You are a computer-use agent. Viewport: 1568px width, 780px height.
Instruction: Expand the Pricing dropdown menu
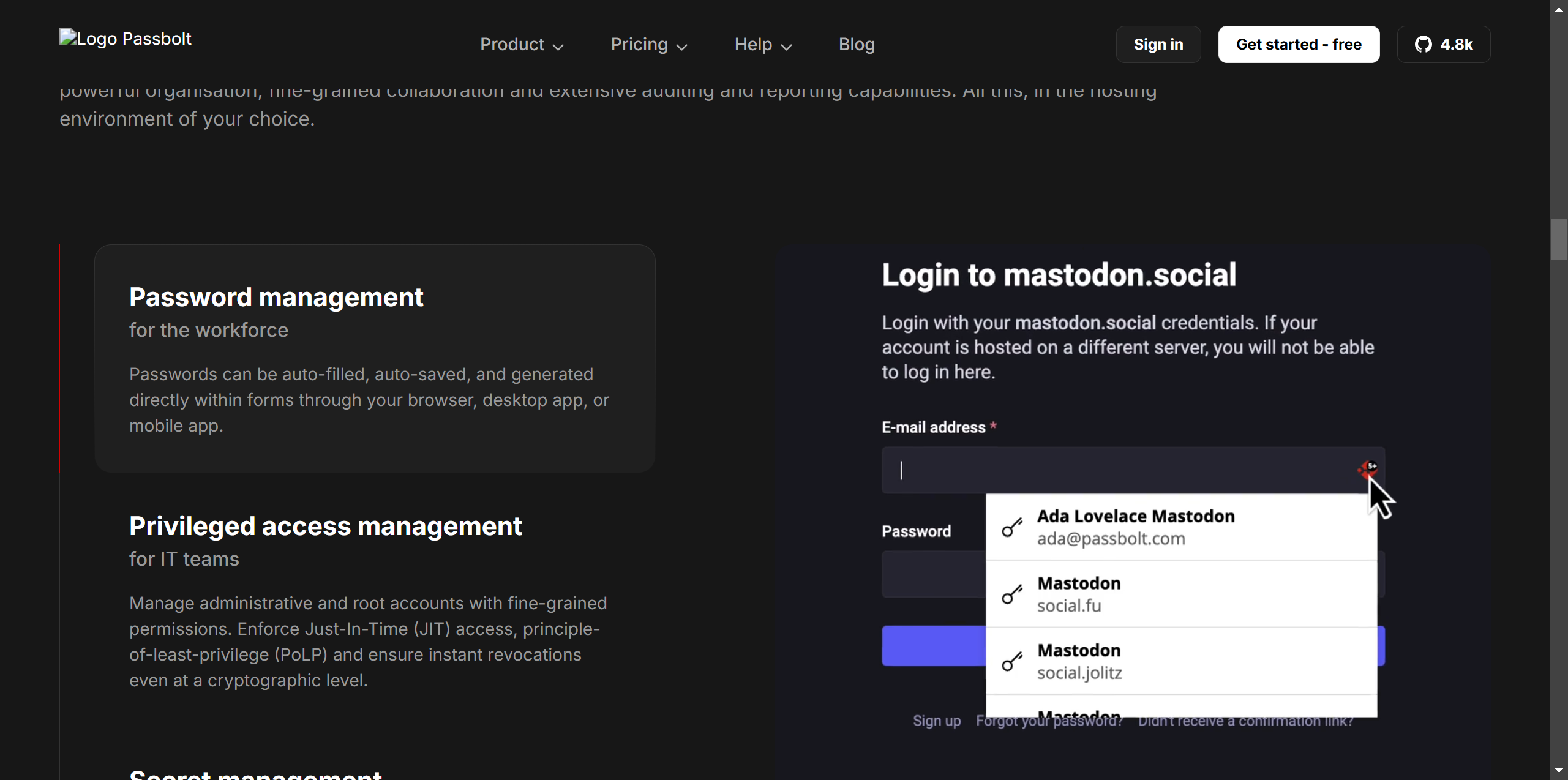[x=648, y=44]
